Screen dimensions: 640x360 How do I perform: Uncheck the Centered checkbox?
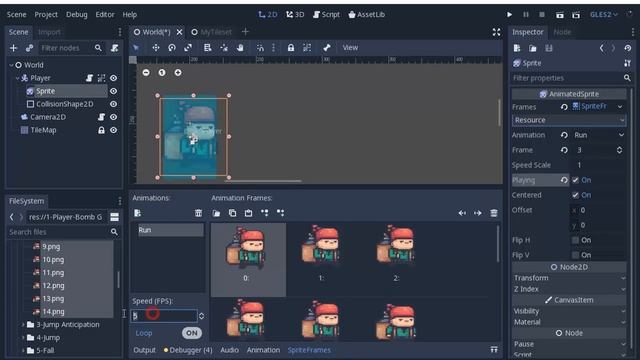click(x=575, y=195)
